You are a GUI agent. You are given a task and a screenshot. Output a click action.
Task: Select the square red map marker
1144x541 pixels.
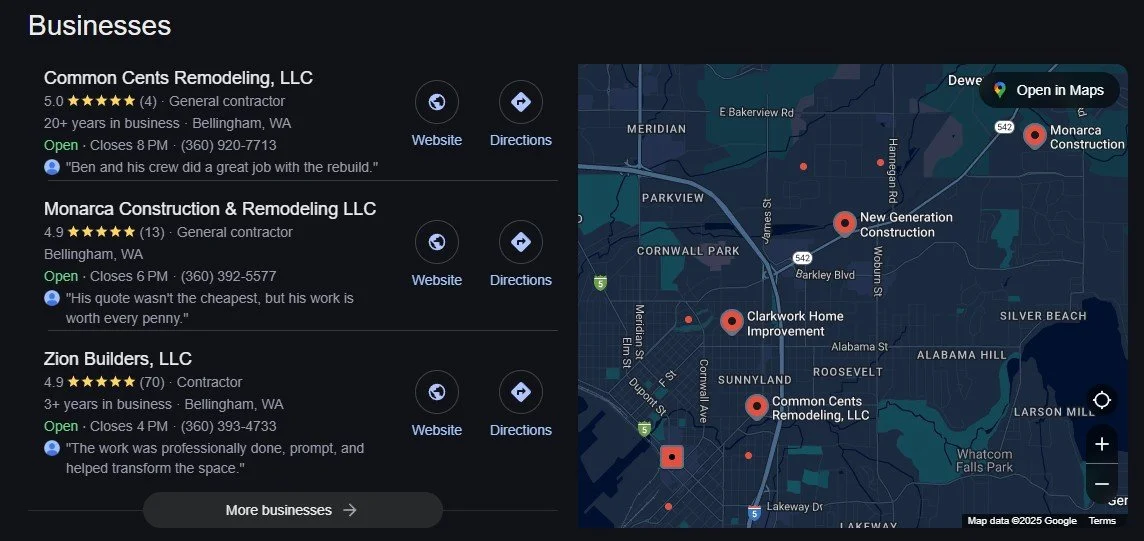pyautogui.click(x=672, y=457)
